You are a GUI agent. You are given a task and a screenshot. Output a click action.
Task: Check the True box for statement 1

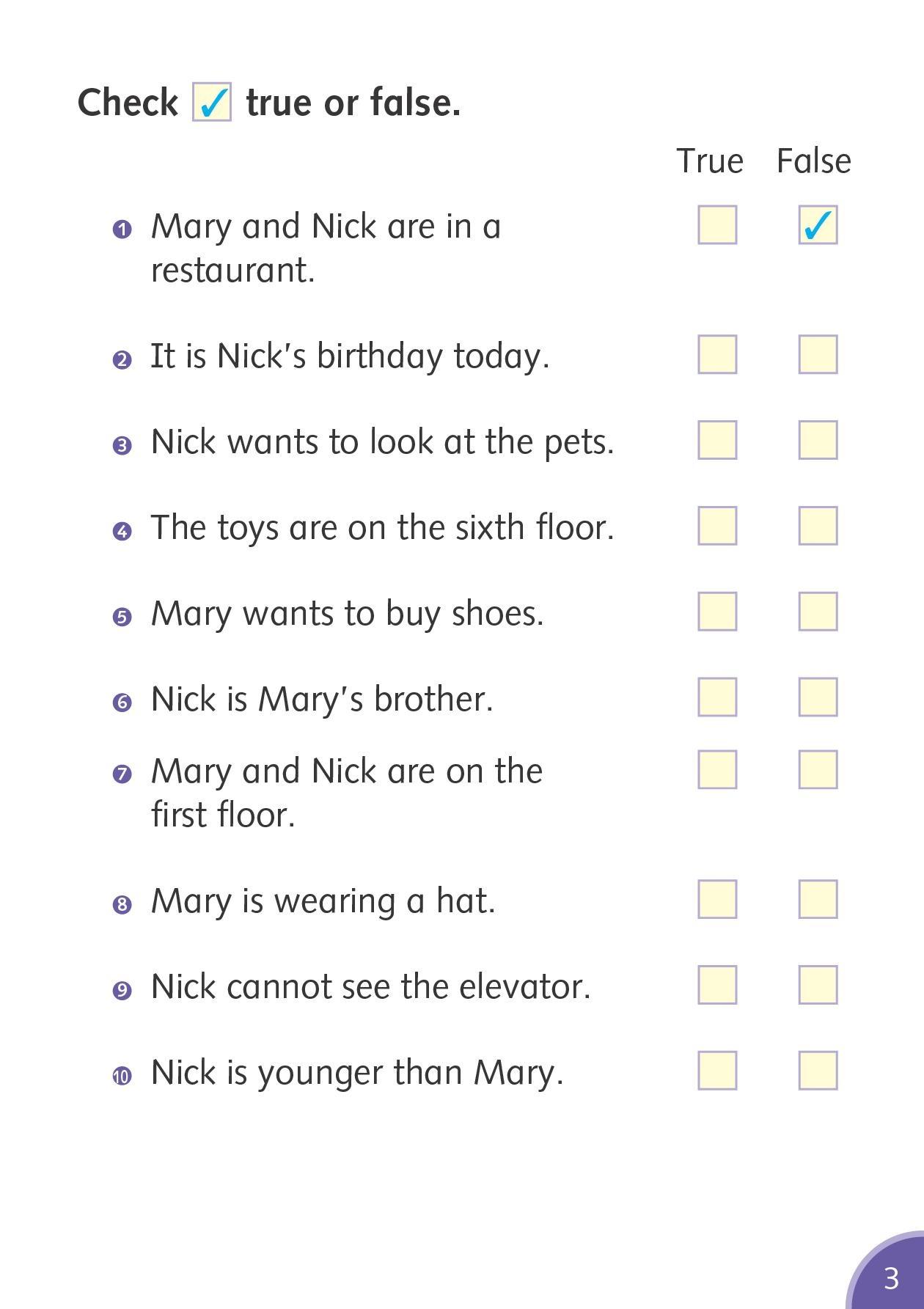pyautogui.click(x=716, y=224)
